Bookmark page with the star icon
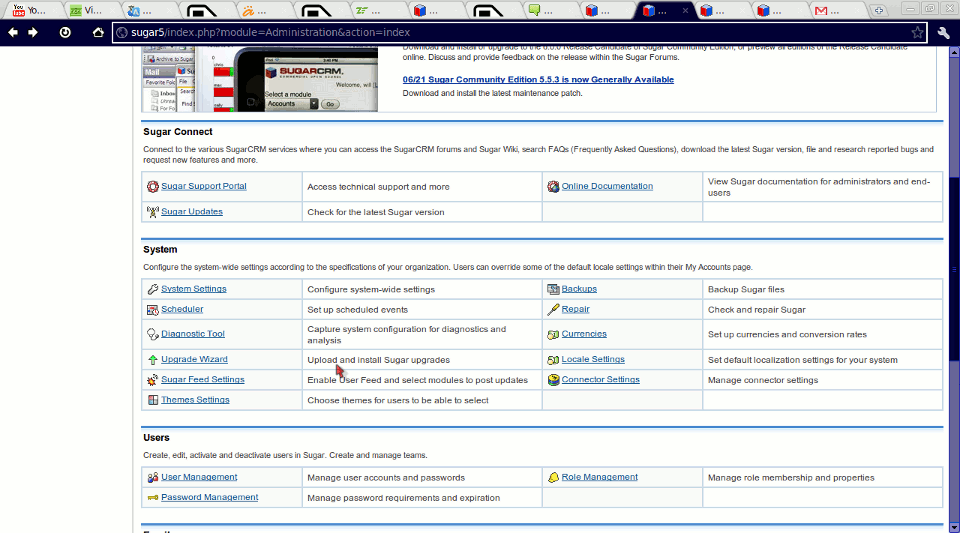 [917, 32]
